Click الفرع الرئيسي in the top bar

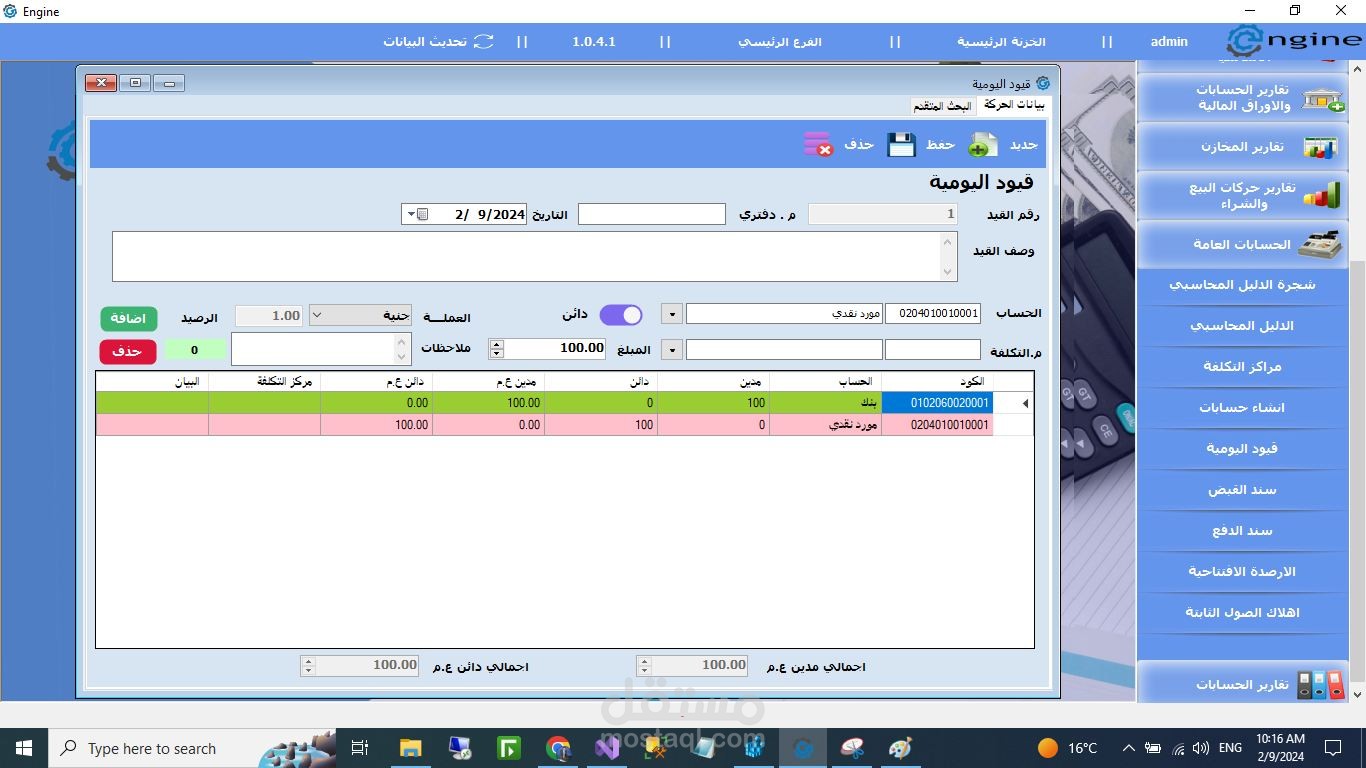click(x=780, y=42)
